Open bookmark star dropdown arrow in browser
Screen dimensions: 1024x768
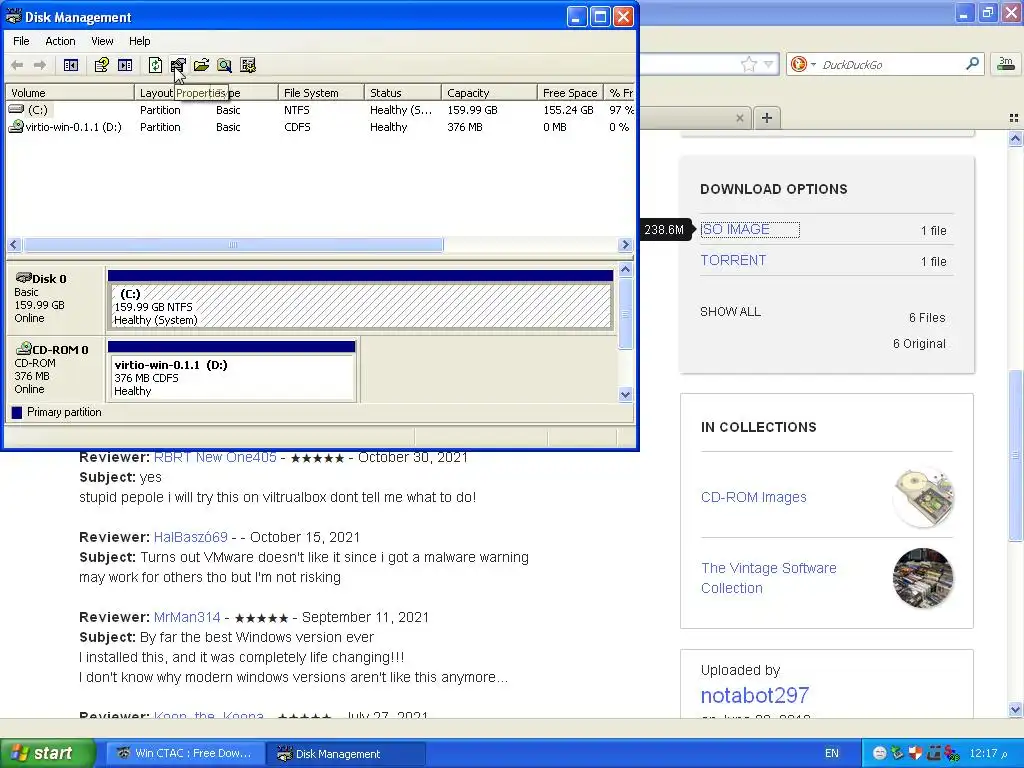769,64
